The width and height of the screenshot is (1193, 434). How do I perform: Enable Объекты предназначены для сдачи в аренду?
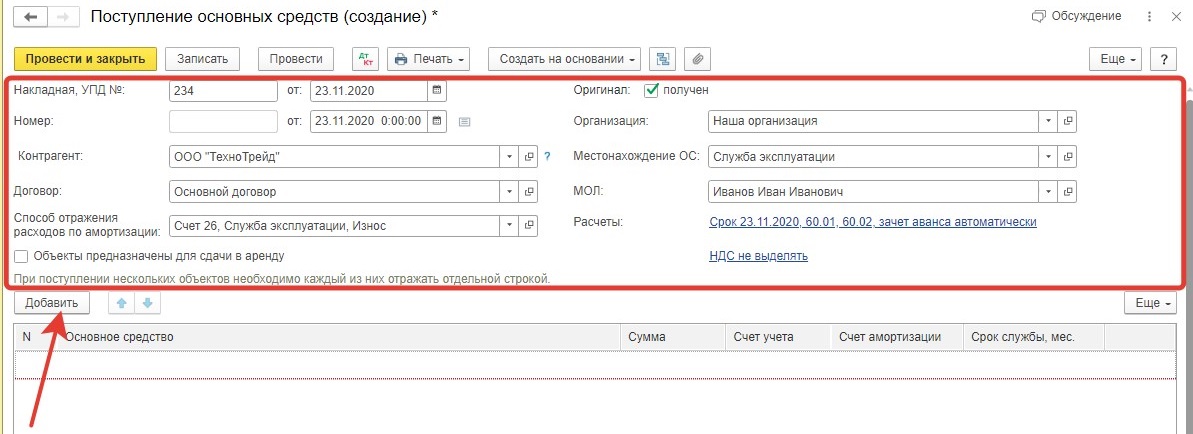tap(21, 257)
